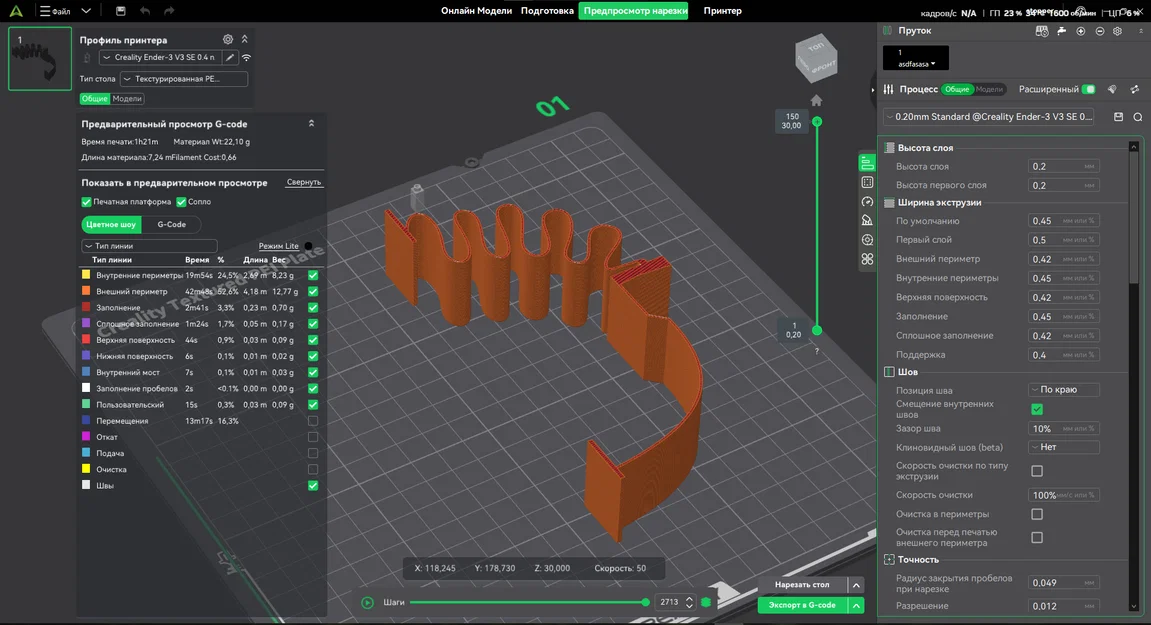Click the green layer icon beside step counter

(x=706, y=602)
